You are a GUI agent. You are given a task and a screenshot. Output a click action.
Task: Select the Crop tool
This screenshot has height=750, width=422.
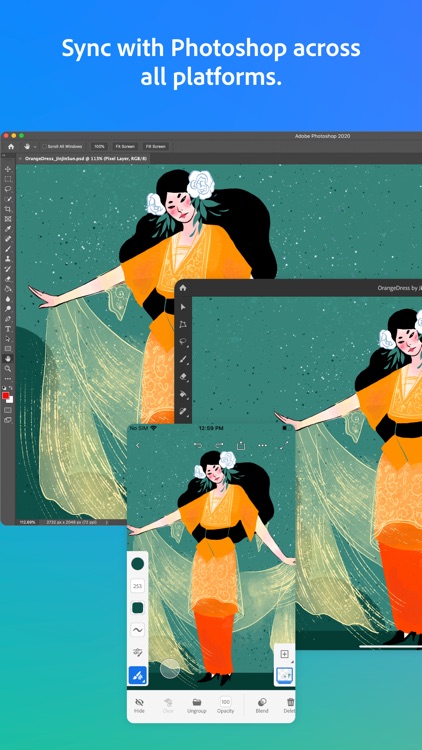[x=8, y=210]
